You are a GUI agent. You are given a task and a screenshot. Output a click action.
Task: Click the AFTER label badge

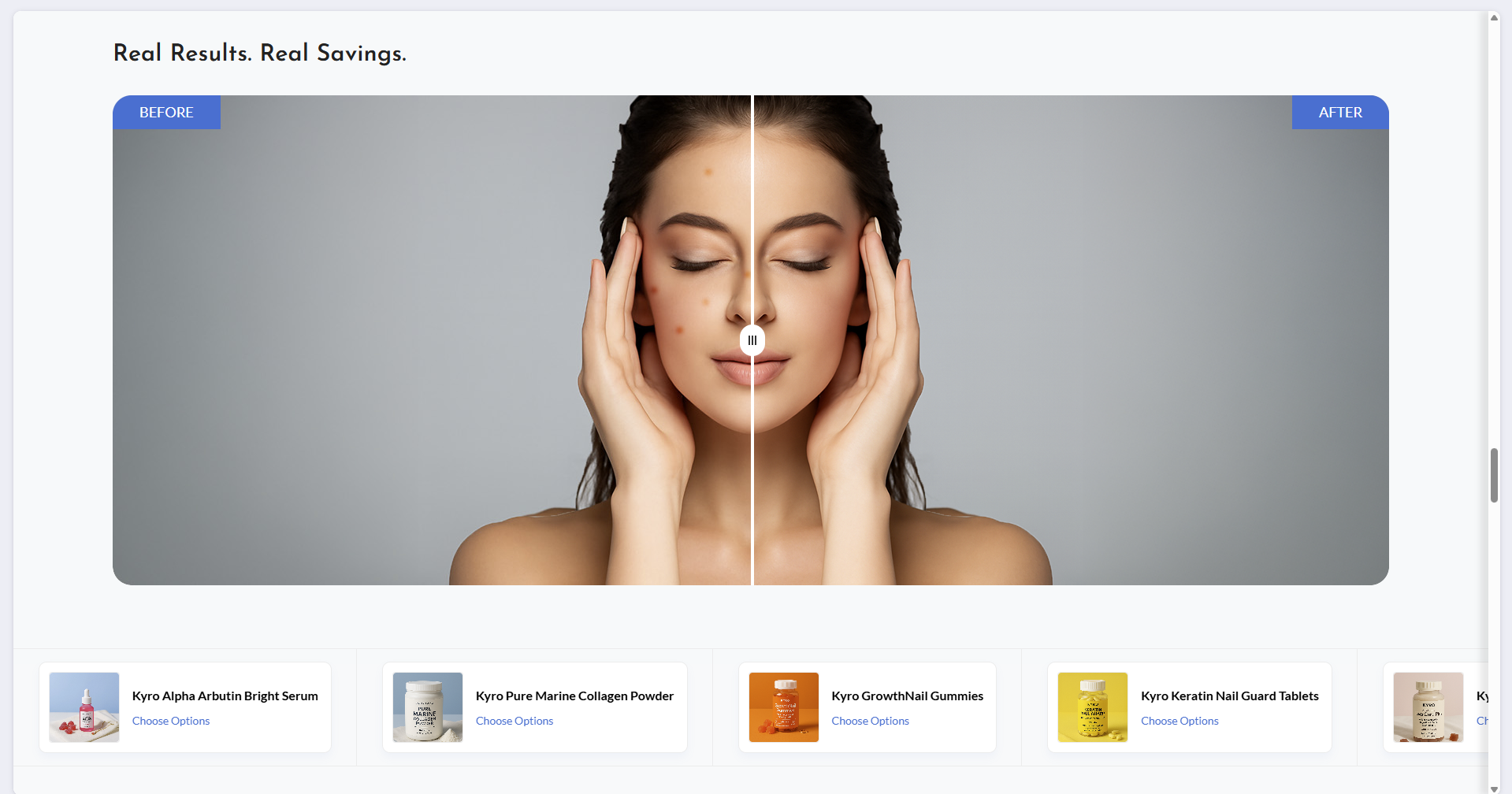[1339, 113]
